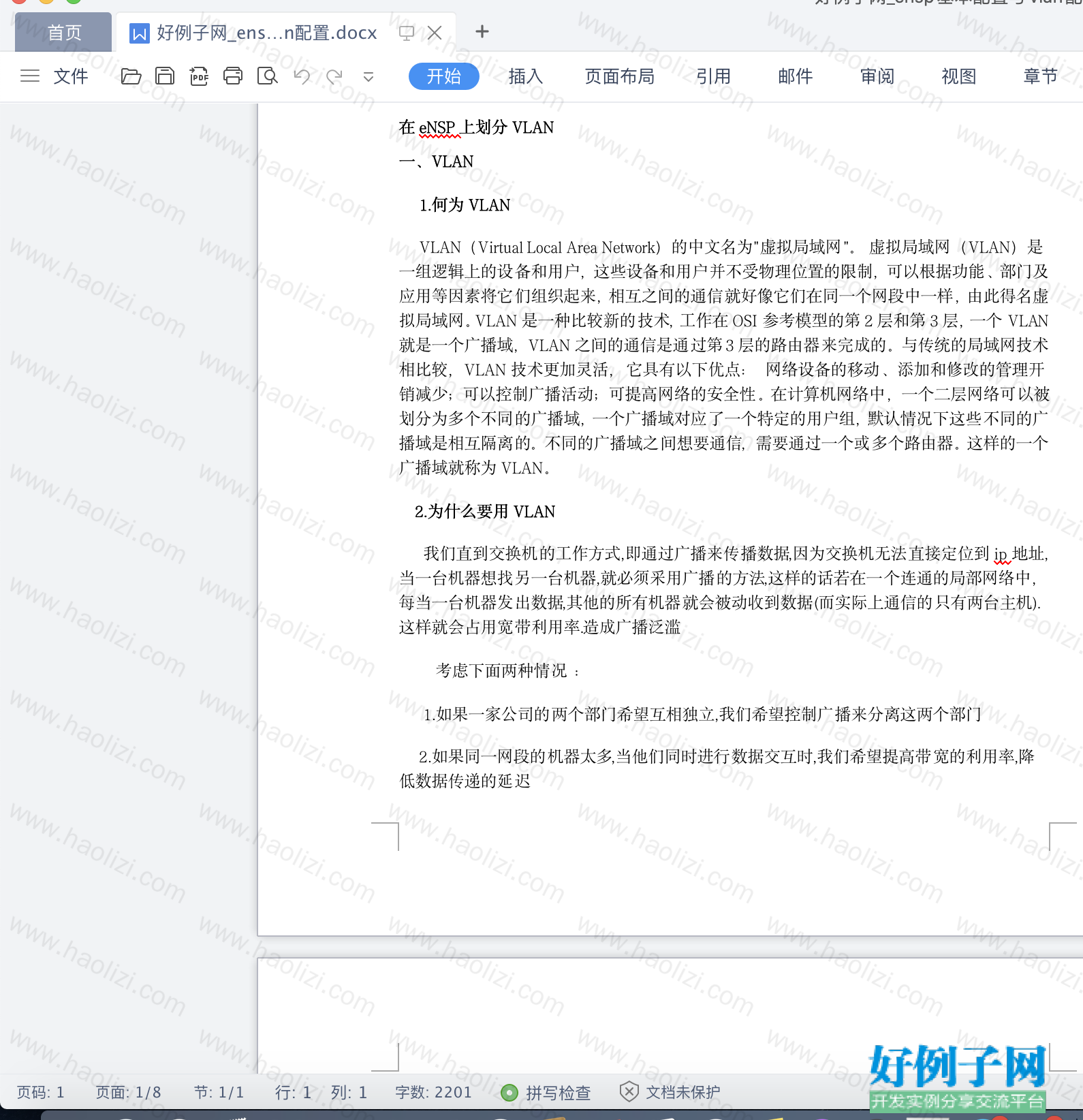The image size is (1083, 1120).
Task: Open print preview icon
Action: click(267, 76)
